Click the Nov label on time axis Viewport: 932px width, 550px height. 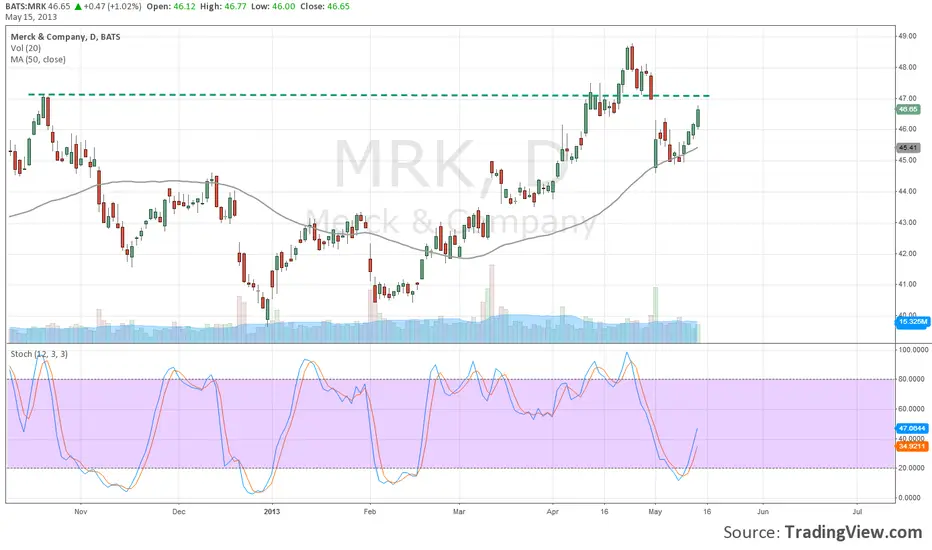(x=81, y=511)
